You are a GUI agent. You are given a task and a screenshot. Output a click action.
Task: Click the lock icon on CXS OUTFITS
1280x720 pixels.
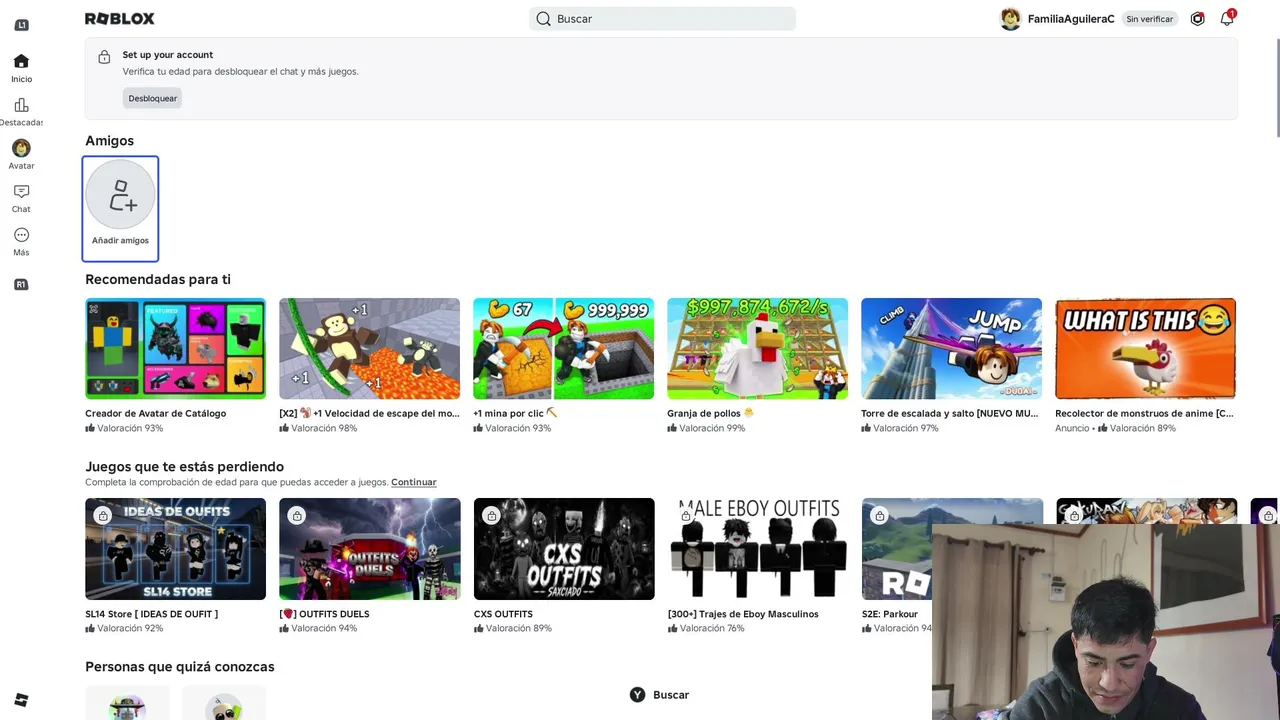pyautogui.click(x=491, y=516)
